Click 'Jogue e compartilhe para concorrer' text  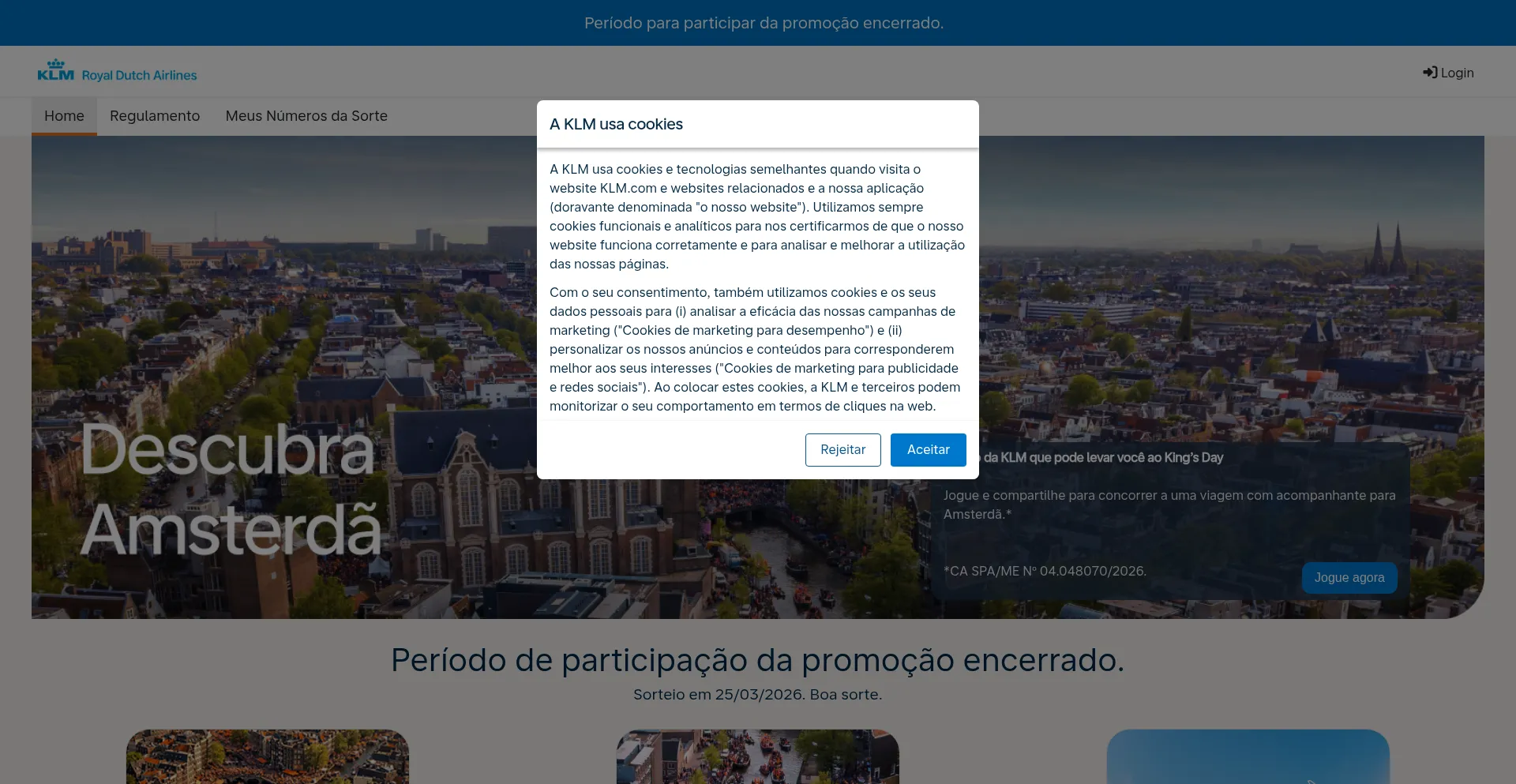(x=1169, y=505)
